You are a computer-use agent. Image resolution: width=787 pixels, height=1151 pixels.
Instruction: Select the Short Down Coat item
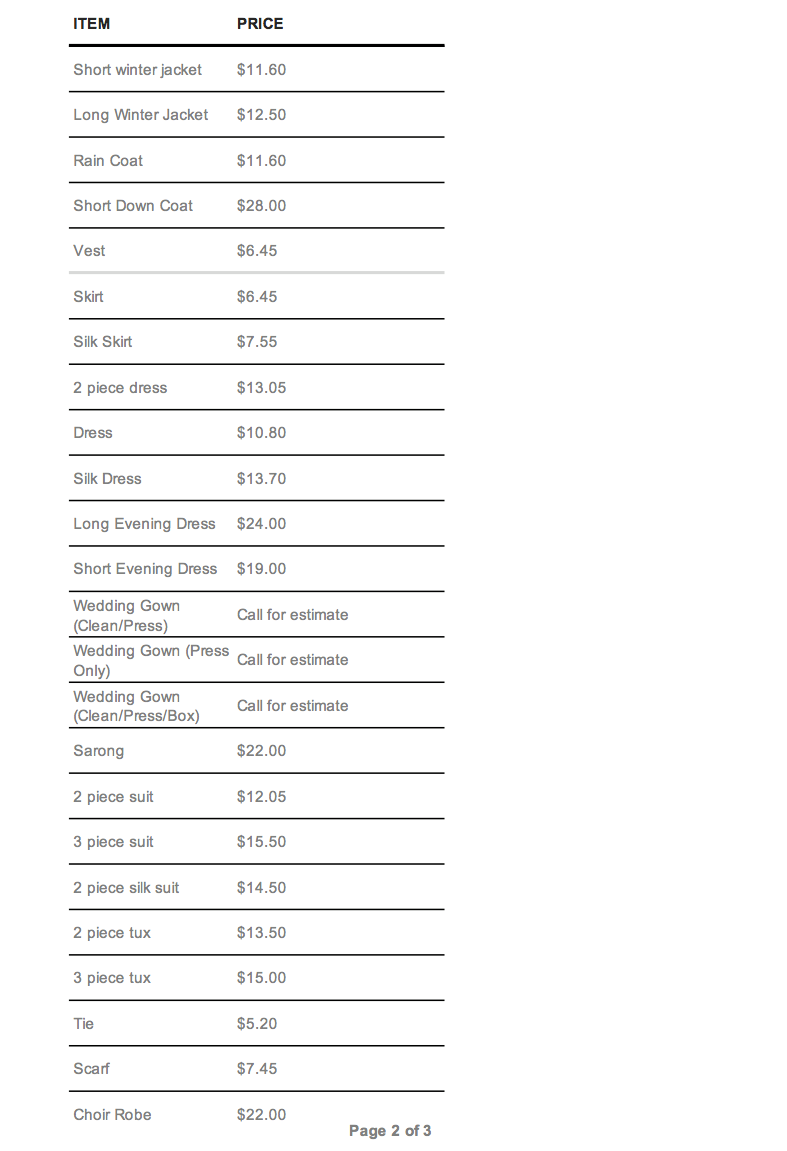pos(133,206)
